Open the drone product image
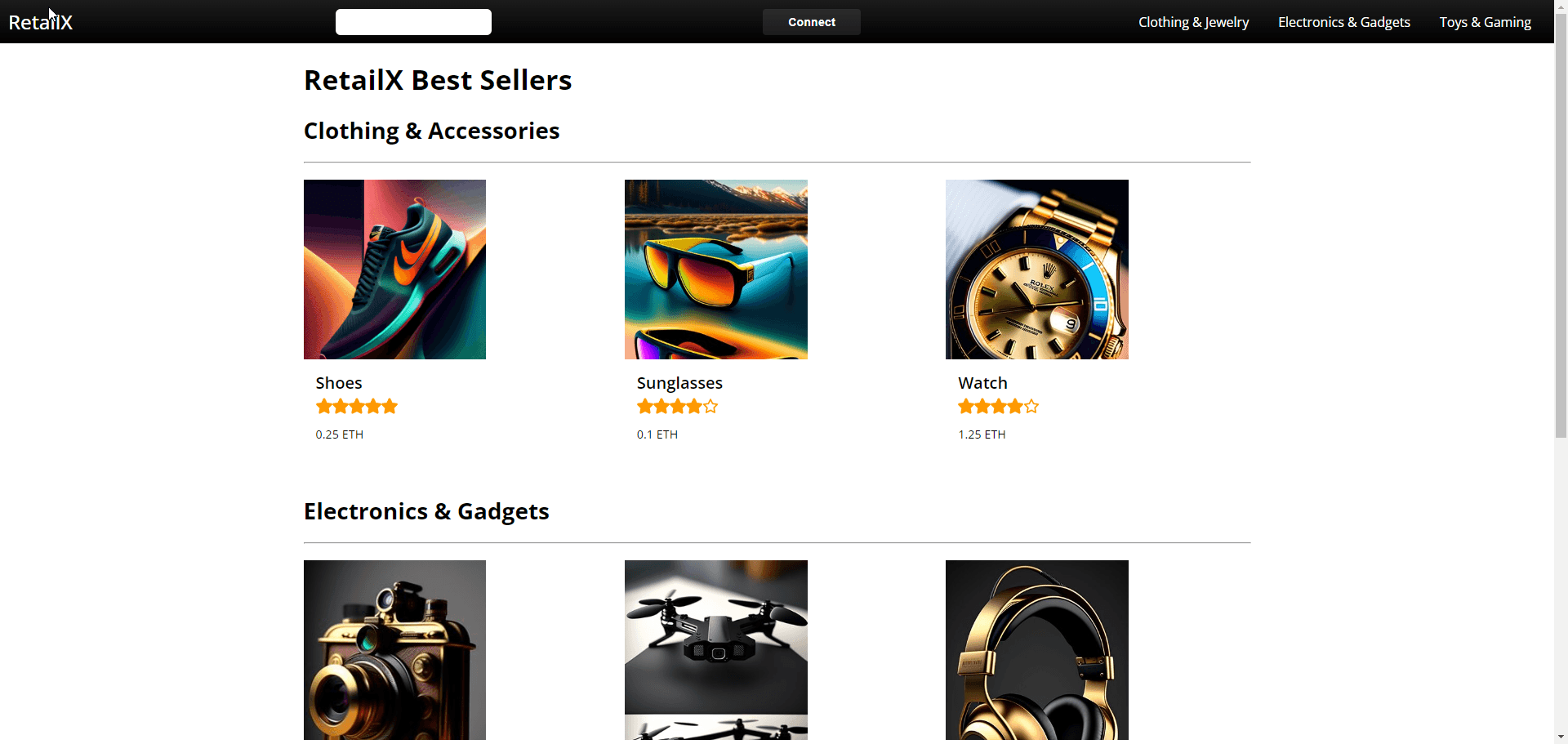The image size is (1568, 744). tap(716, 650)
